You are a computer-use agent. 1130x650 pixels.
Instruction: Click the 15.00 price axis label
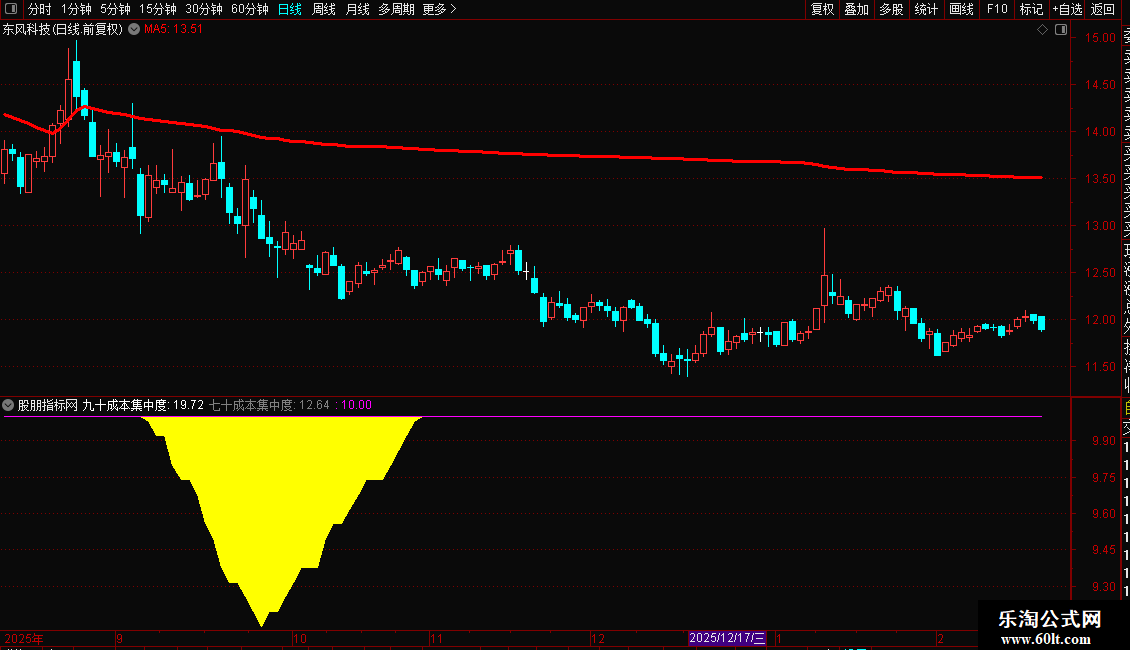(x=1100, y=37)
